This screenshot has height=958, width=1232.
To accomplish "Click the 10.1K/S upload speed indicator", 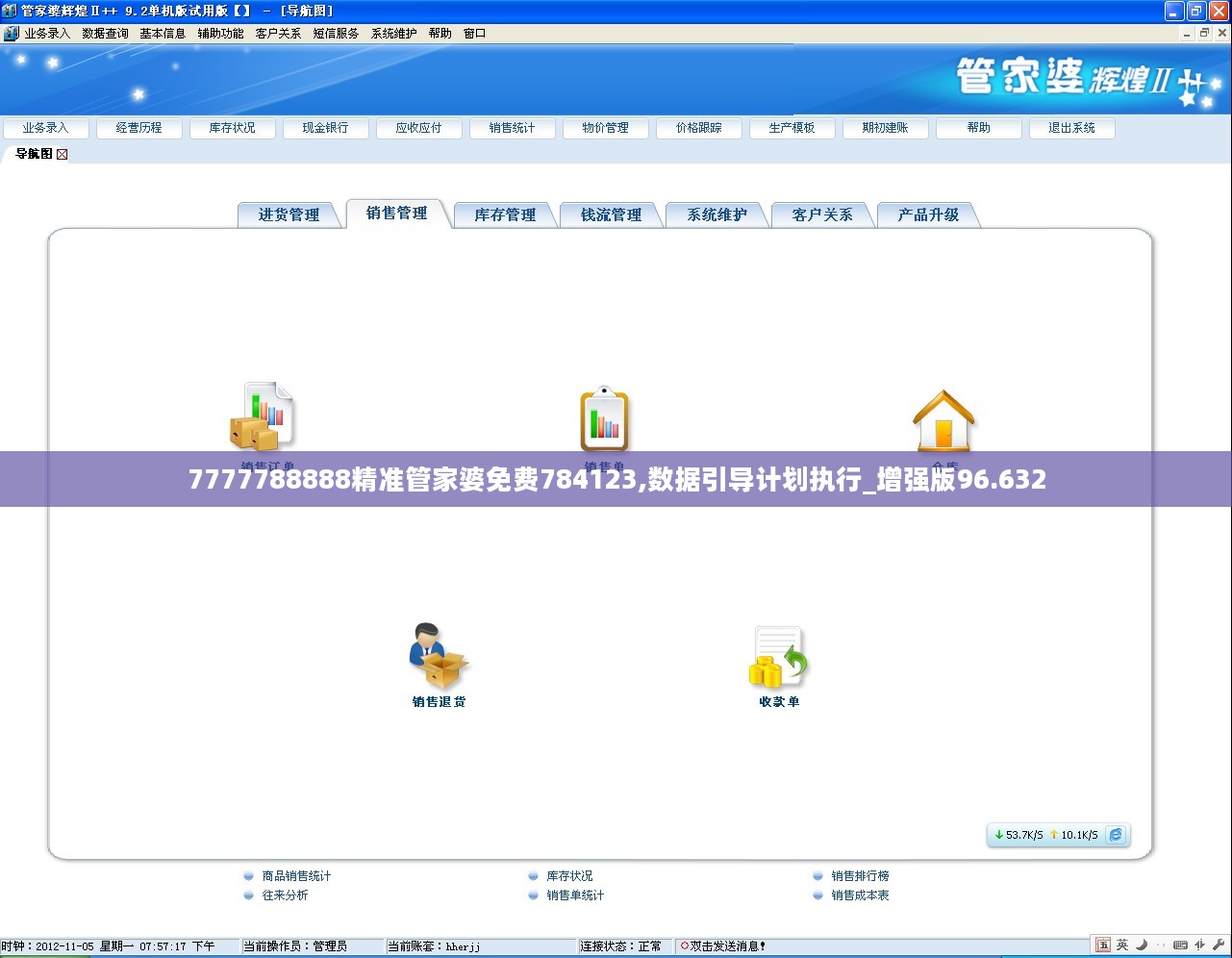I will [1073, 835].
